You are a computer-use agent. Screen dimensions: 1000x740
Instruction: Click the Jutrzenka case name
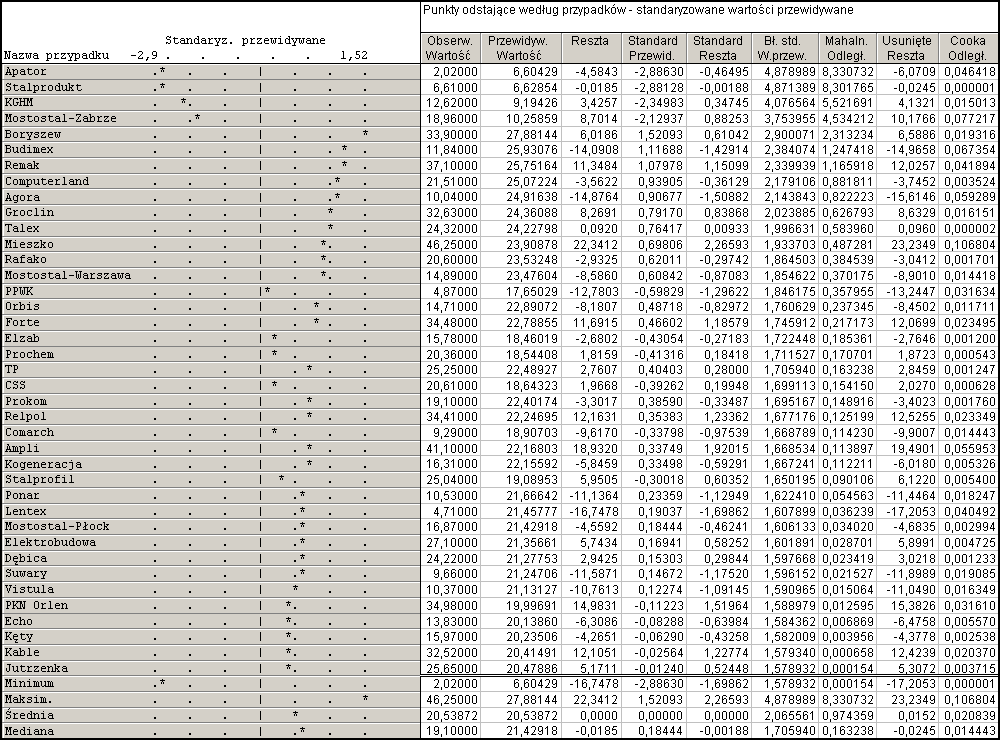pos(36,670)
